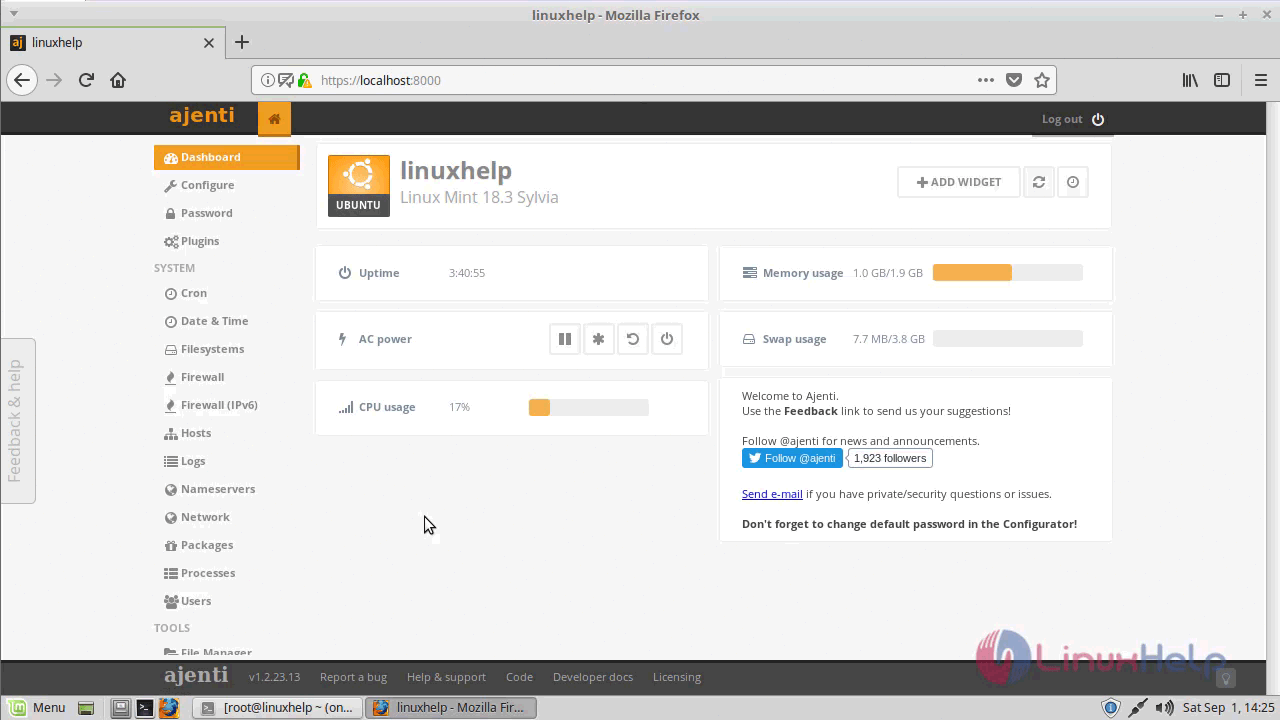Click the Ajenti home icon button
This screenshot has width=1280, height=720.
[x=274, y=118]
